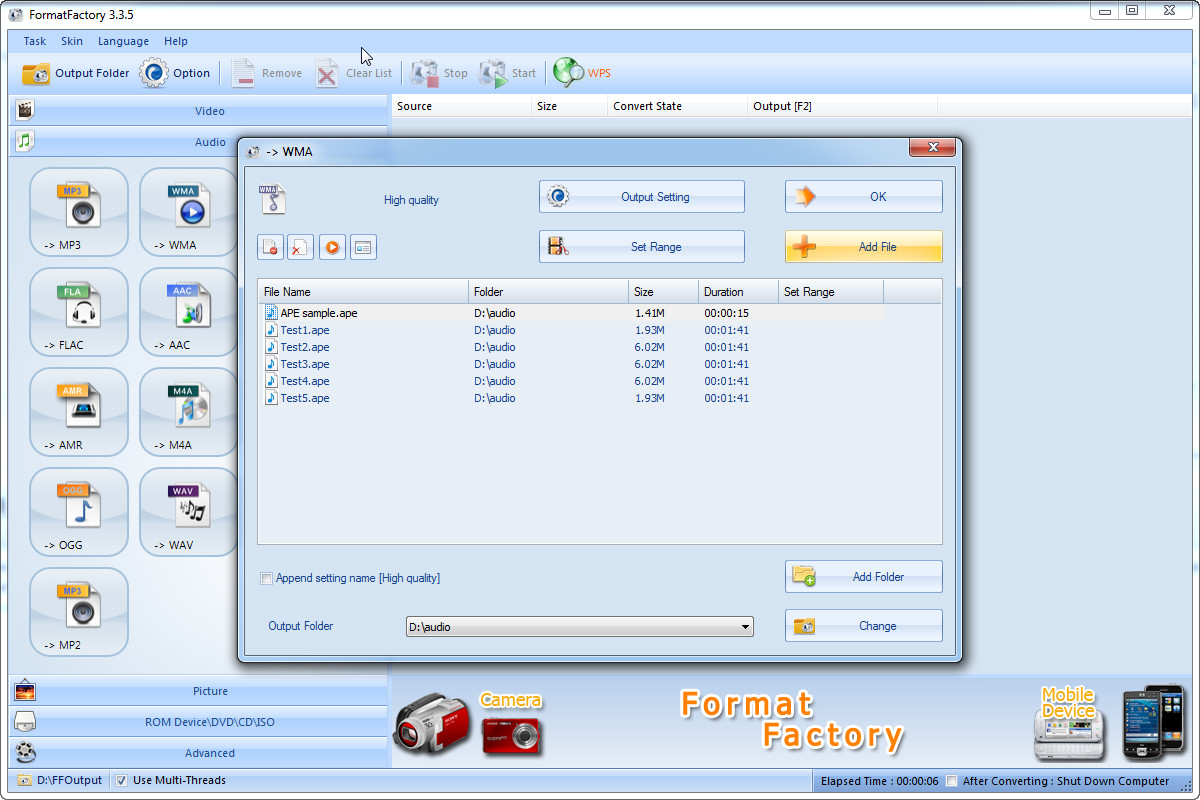The height and width of the screenshot is (800, 1200).
Task: Pick the OGG conversion icon
Action: (79, 512)
